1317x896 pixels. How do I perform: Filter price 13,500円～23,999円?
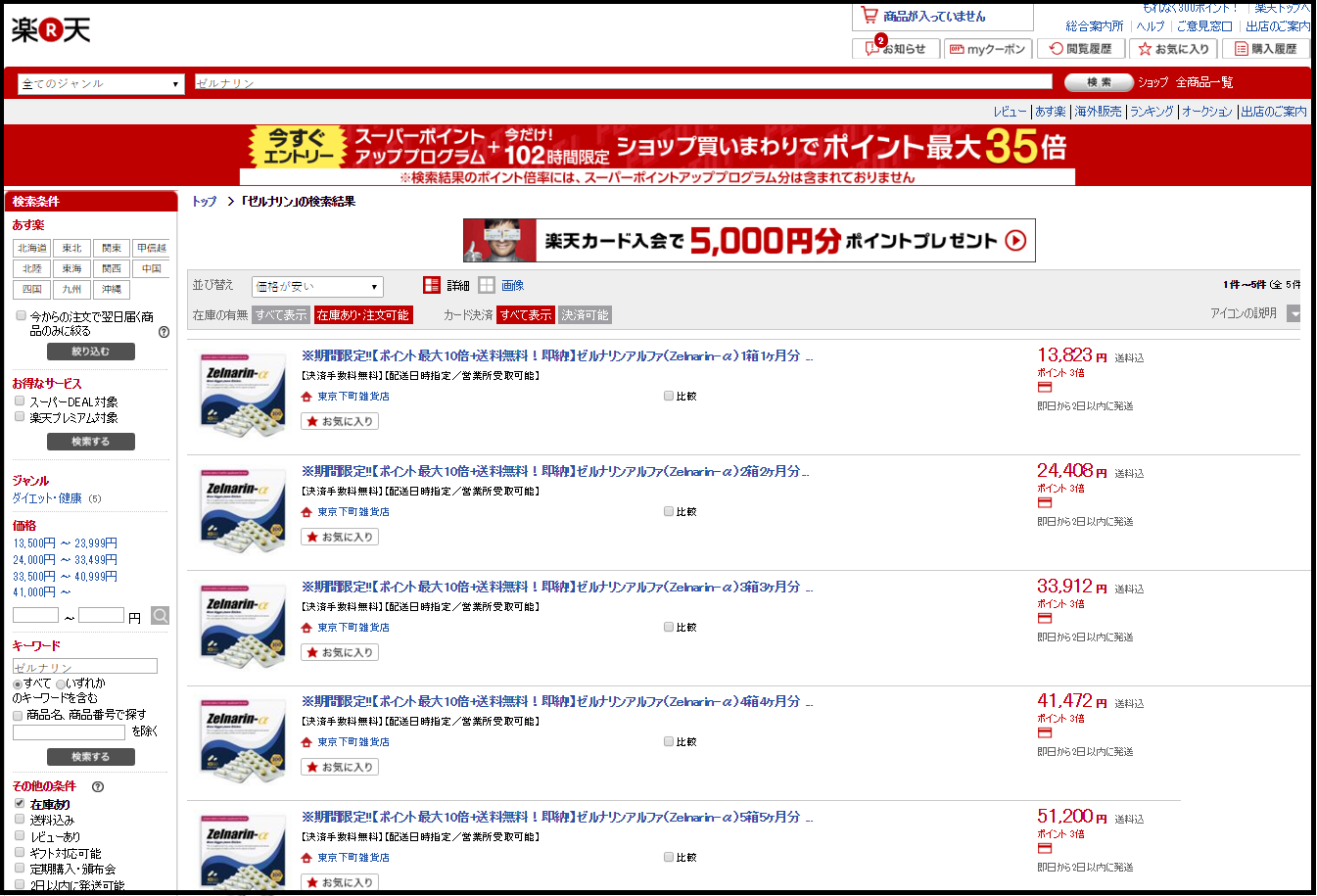pyautogui.click(x=65, y=543)
